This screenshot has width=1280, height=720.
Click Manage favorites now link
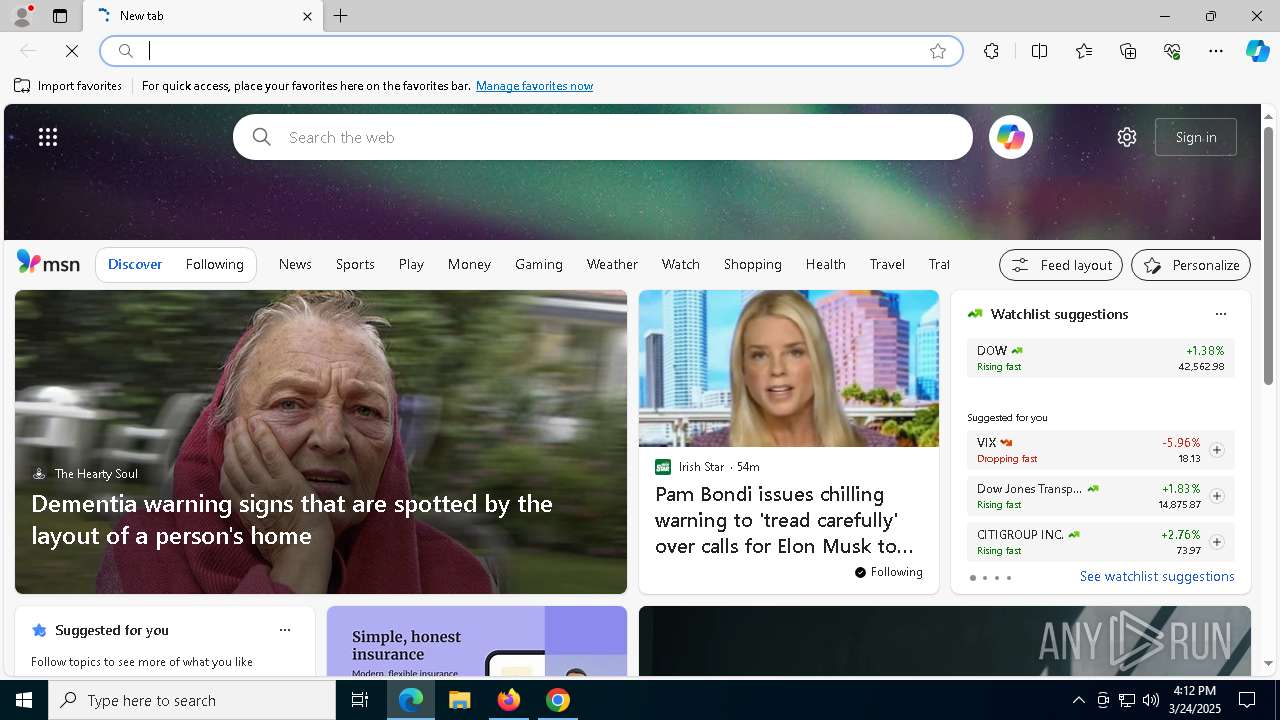(x=534, y=86)
